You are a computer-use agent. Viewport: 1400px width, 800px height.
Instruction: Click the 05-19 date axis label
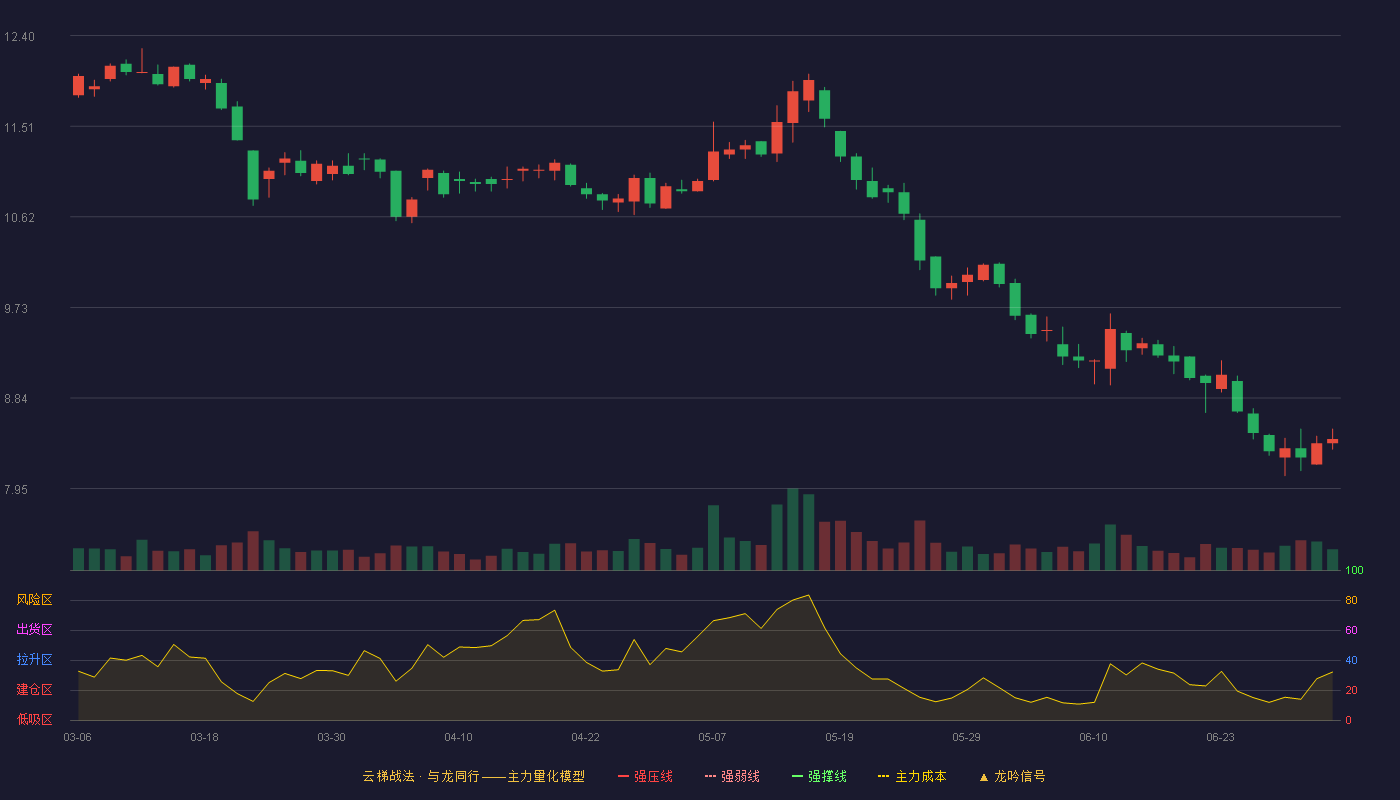coord(839,737)
